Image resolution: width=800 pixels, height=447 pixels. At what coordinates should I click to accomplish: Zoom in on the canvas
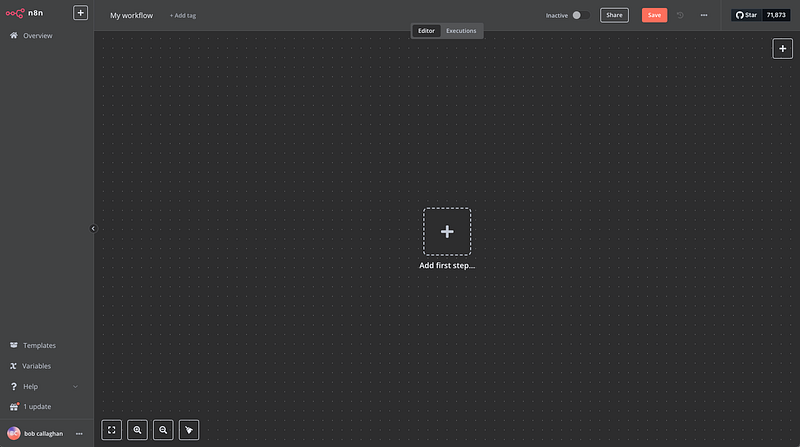tap(138, 430)
